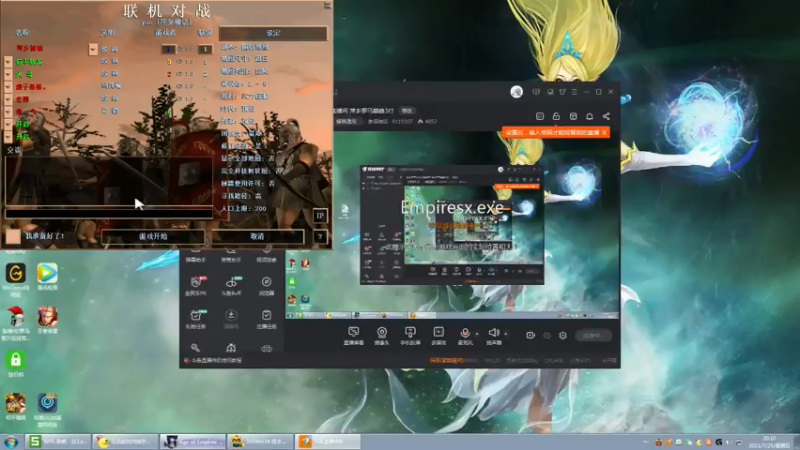Image resolution: width=800 pixels, height=450 pixels.
Task: Open the 摄像头 camera source icon
Action: point(382,336)
